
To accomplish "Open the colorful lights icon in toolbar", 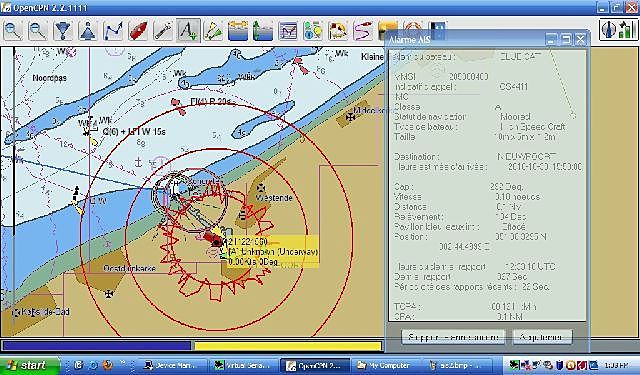I will click(313, 31).
